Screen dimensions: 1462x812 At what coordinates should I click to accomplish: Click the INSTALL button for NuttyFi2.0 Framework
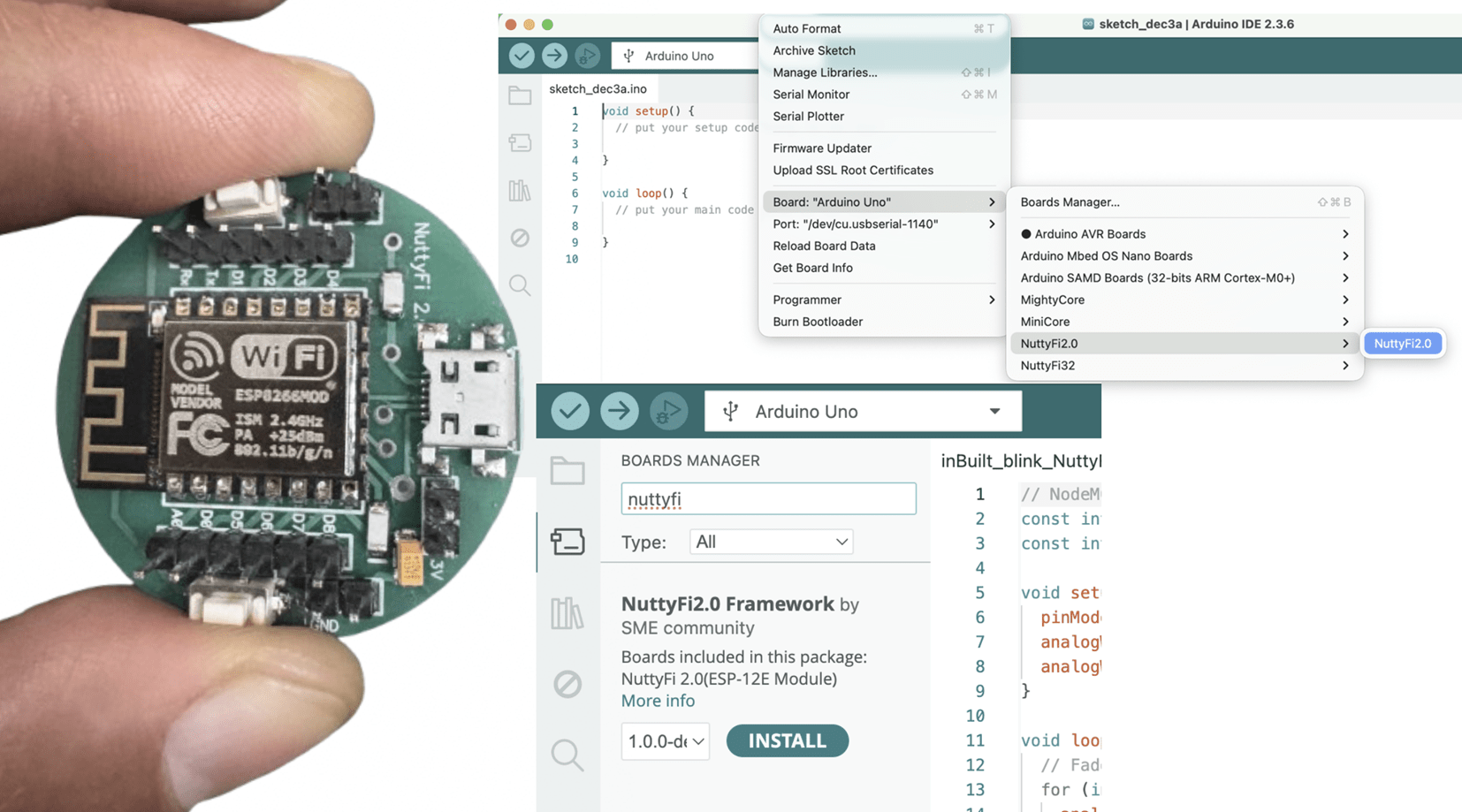(x=787, y=741)
